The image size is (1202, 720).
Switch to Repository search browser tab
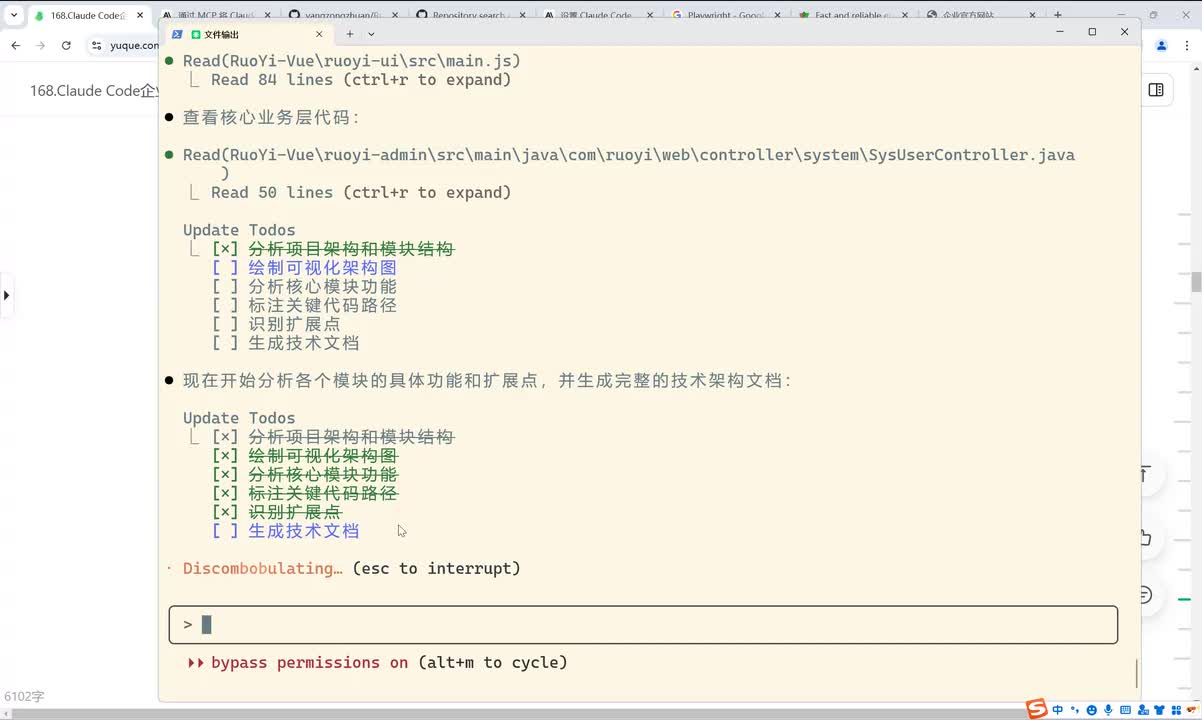(471, 16)
